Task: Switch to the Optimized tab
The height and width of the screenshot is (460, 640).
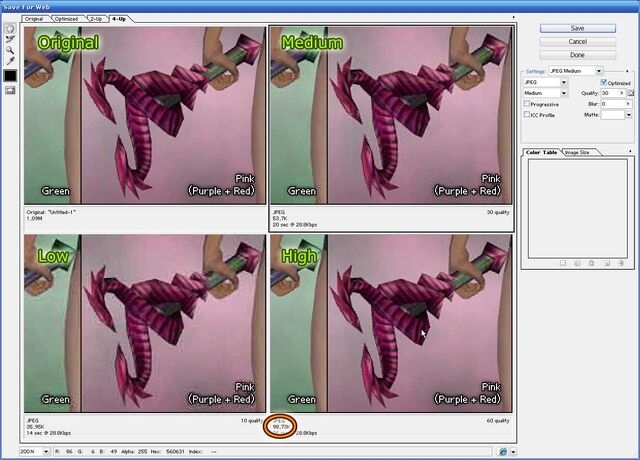Action: click(67, 19)
